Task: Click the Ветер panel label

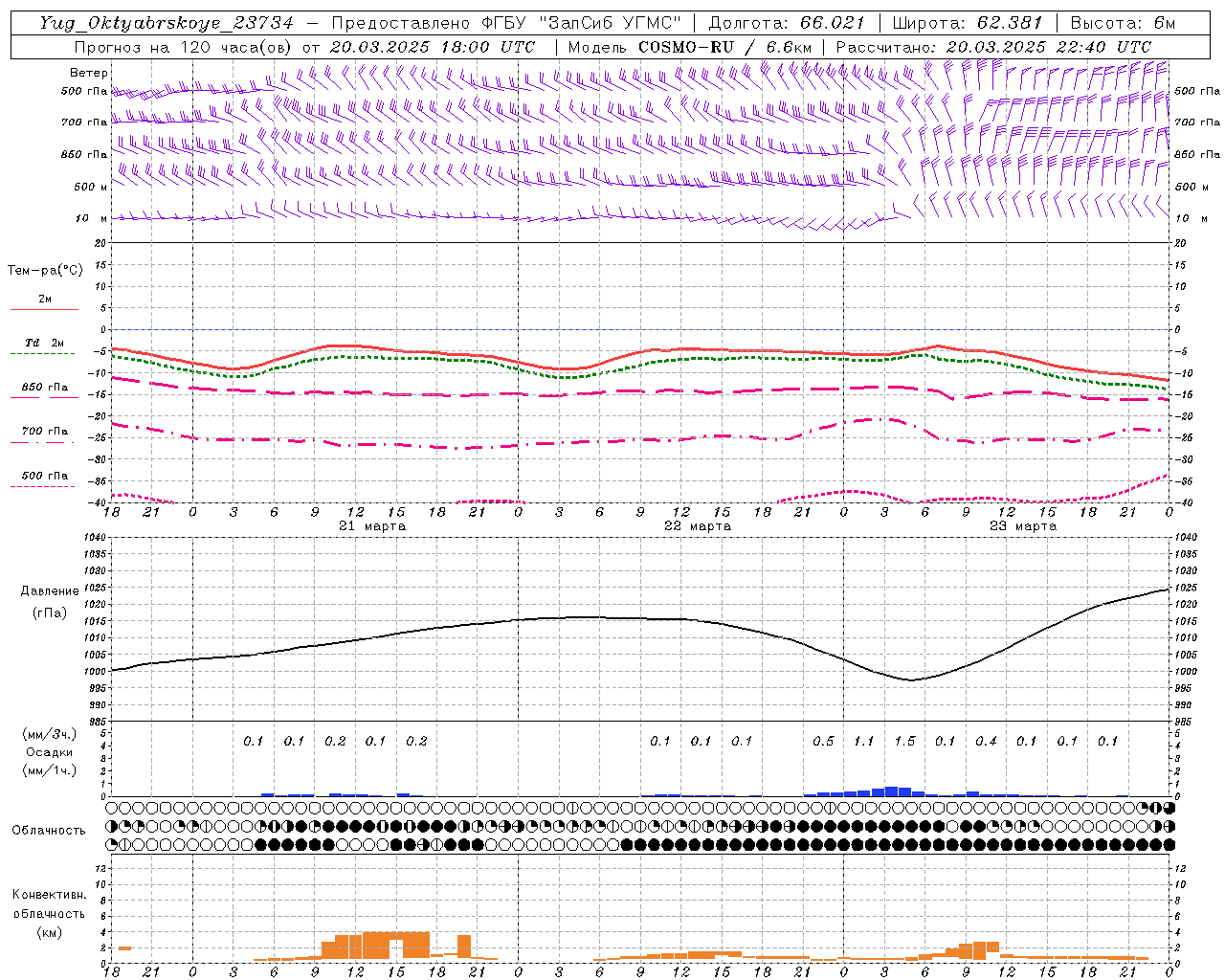Action: 89,73
